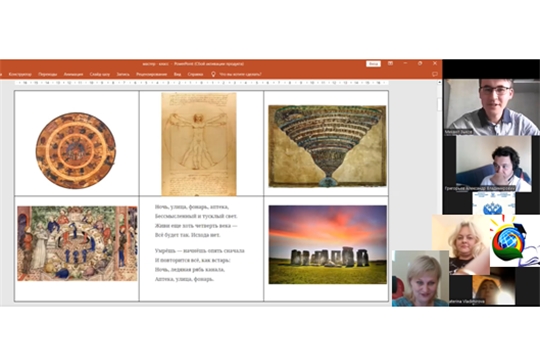Screen dimensions: 540x360
Task: Click the lightbulb Tell Me icon
Action: (x=213, y=74)
